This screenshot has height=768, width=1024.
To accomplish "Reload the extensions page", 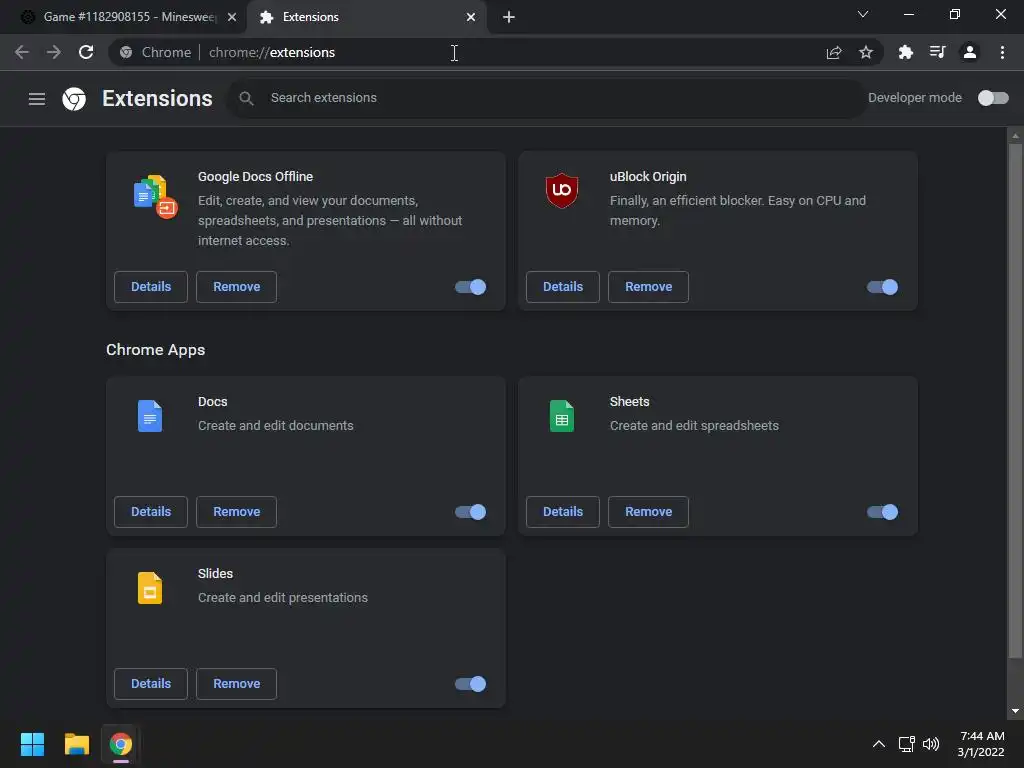I will [86, 52].
